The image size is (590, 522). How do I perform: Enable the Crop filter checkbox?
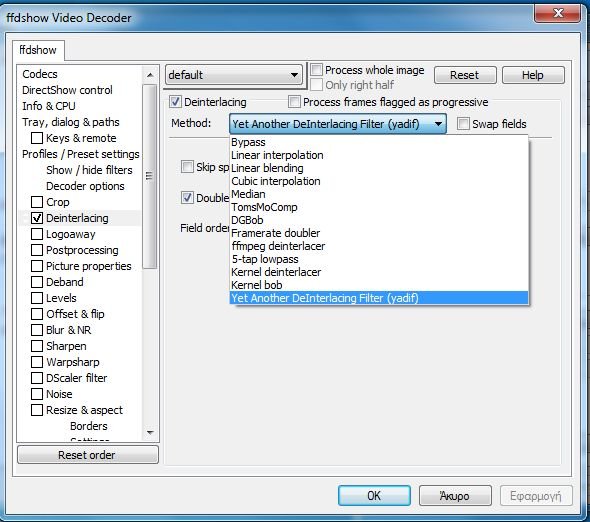coord(37,202)
